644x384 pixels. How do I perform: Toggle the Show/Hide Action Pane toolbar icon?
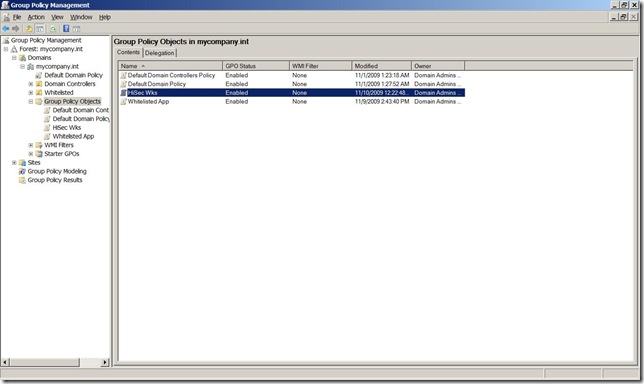[76, 29]
